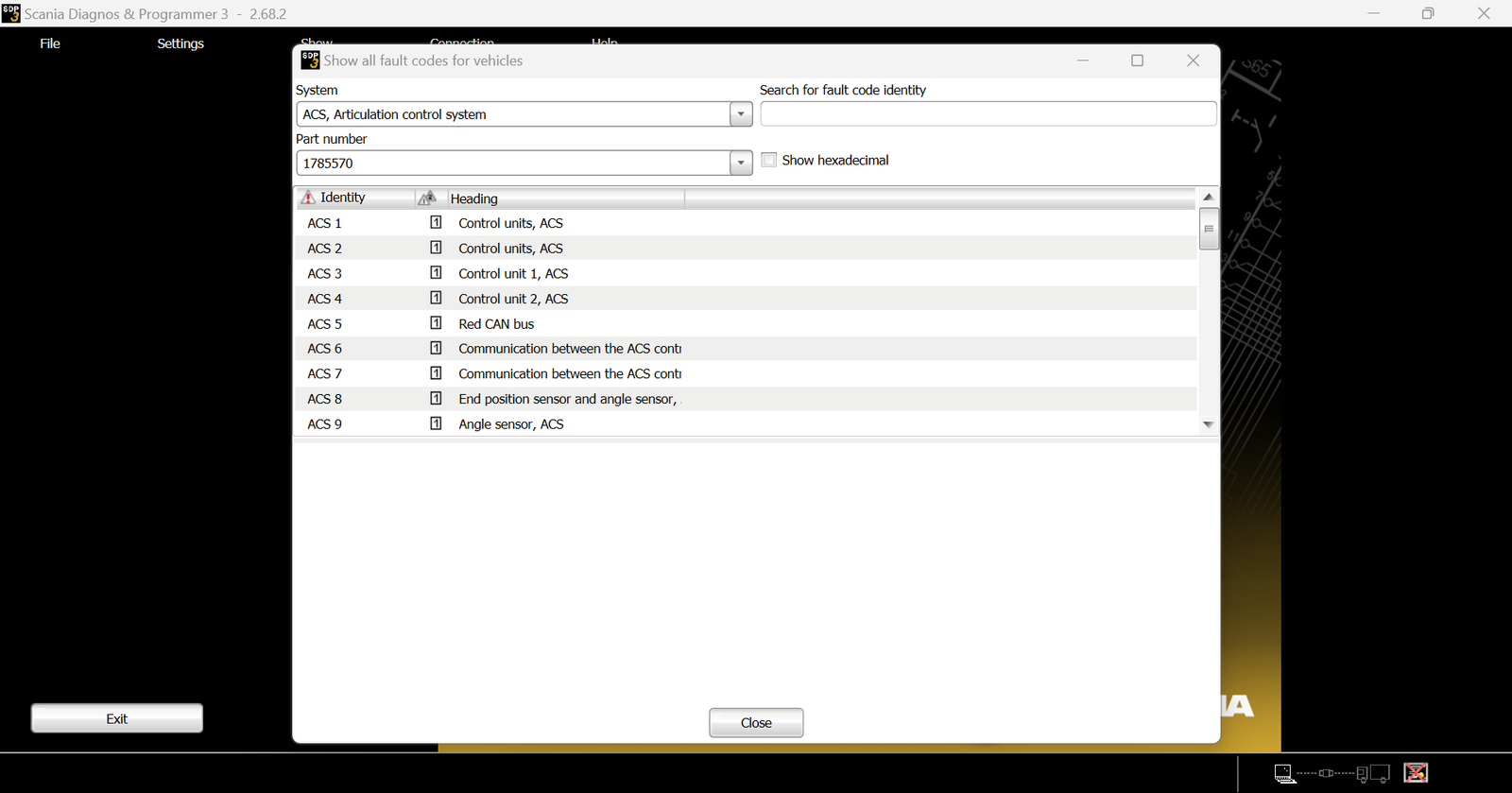Open the Part number dropdown
Viewport: 1512px width, 793px height.
[x=741, y=163]
